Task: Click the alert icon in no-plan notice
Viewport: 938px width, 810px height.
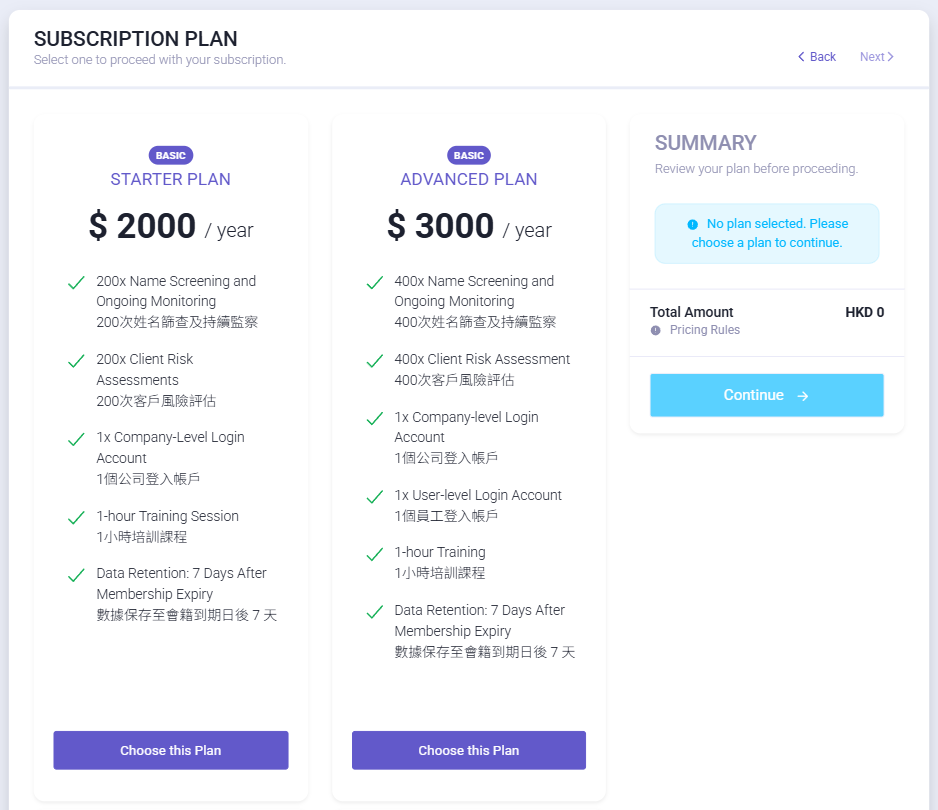Action: (693, 224)
